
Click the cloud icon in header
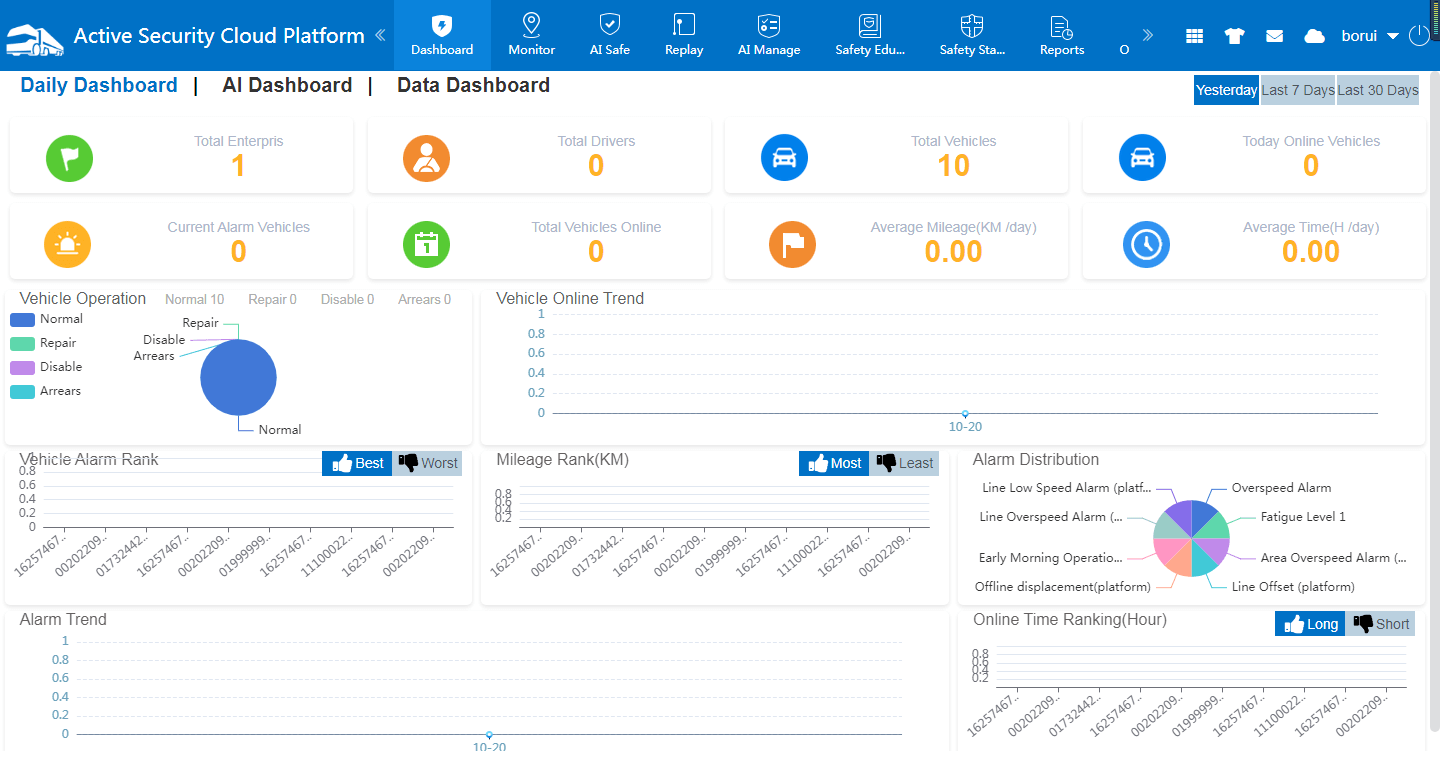(x=1314, y=36)
